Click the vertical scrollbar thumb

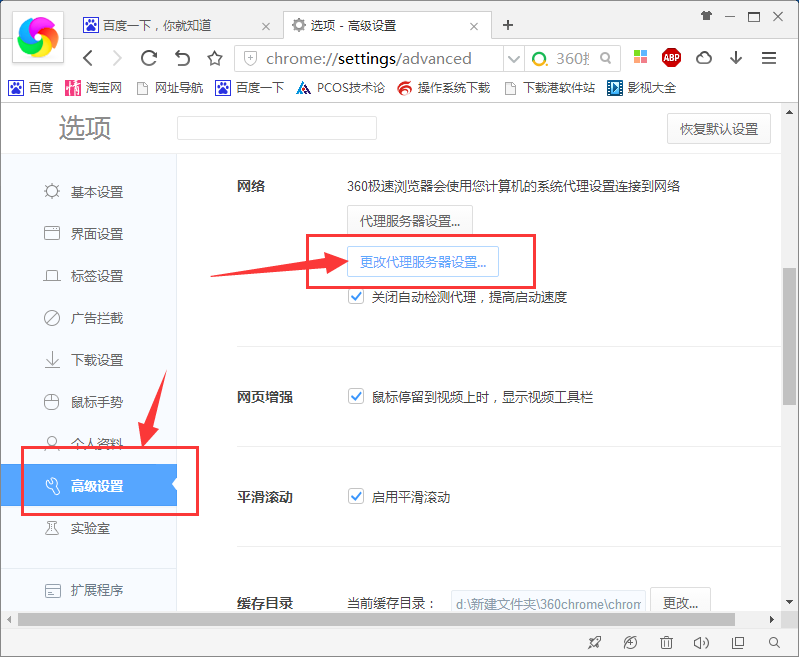pyautogui.click(x=789, y=336)
